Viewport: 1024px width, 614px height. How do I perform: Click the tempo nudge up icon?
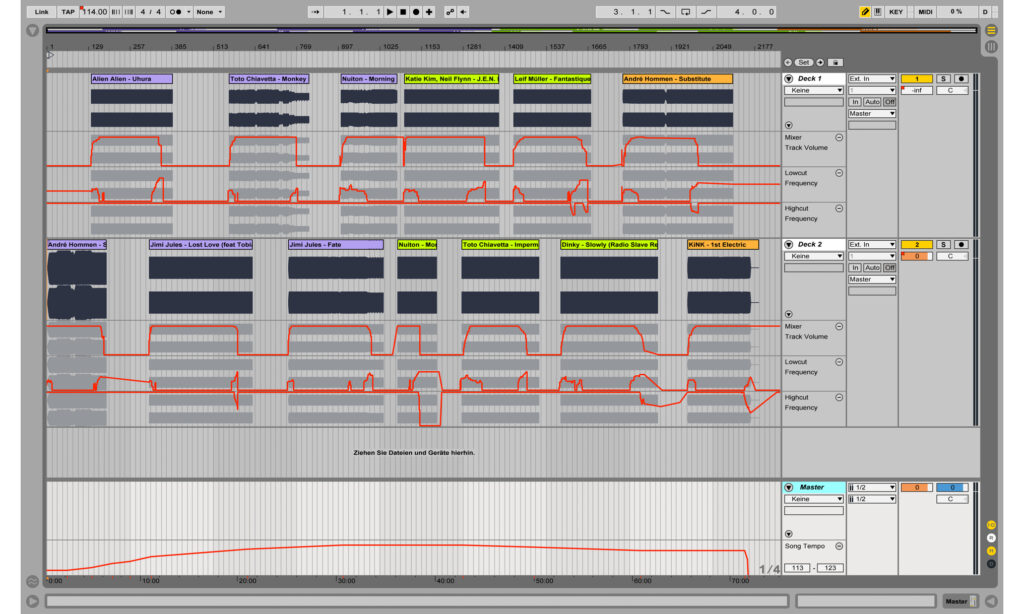(x=129, y=12)
